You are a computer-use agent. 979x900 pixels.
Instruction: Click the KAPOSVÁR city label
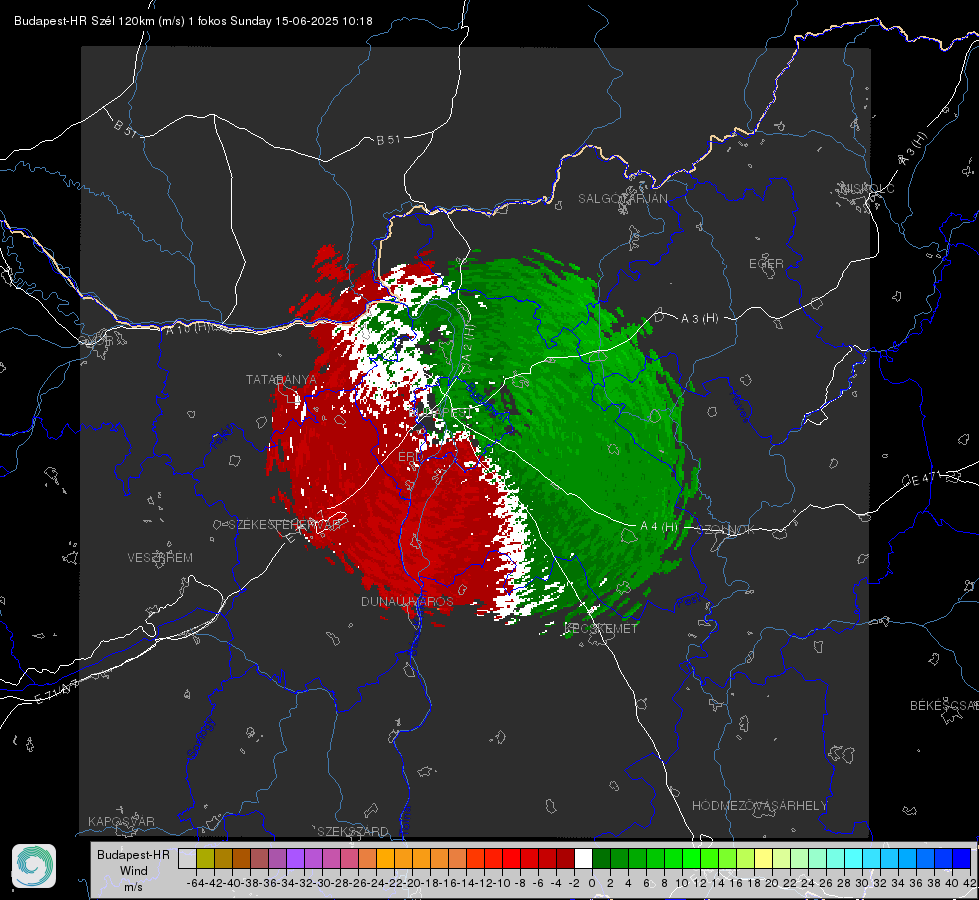coord(121,821)
